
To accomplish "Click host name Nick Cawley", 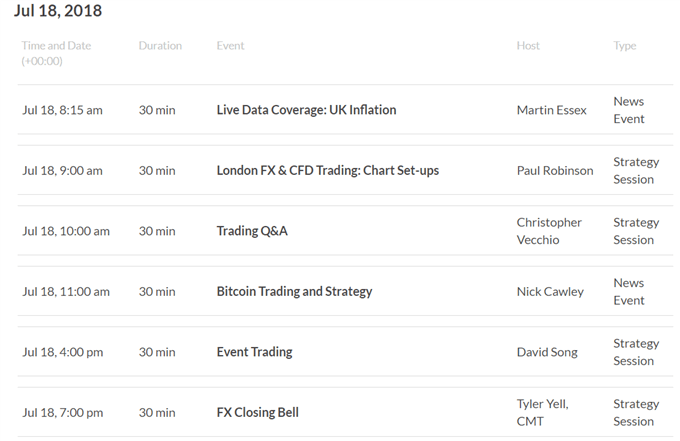I will [x=550, y=291].
